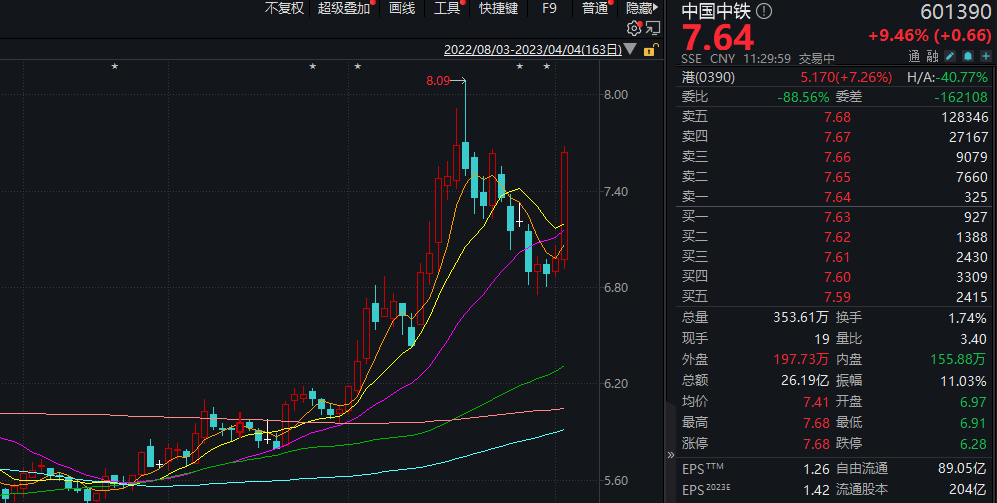Click the 买五 bid price 7.59
This screenshot has width=997, height=503.
(837, 297)
